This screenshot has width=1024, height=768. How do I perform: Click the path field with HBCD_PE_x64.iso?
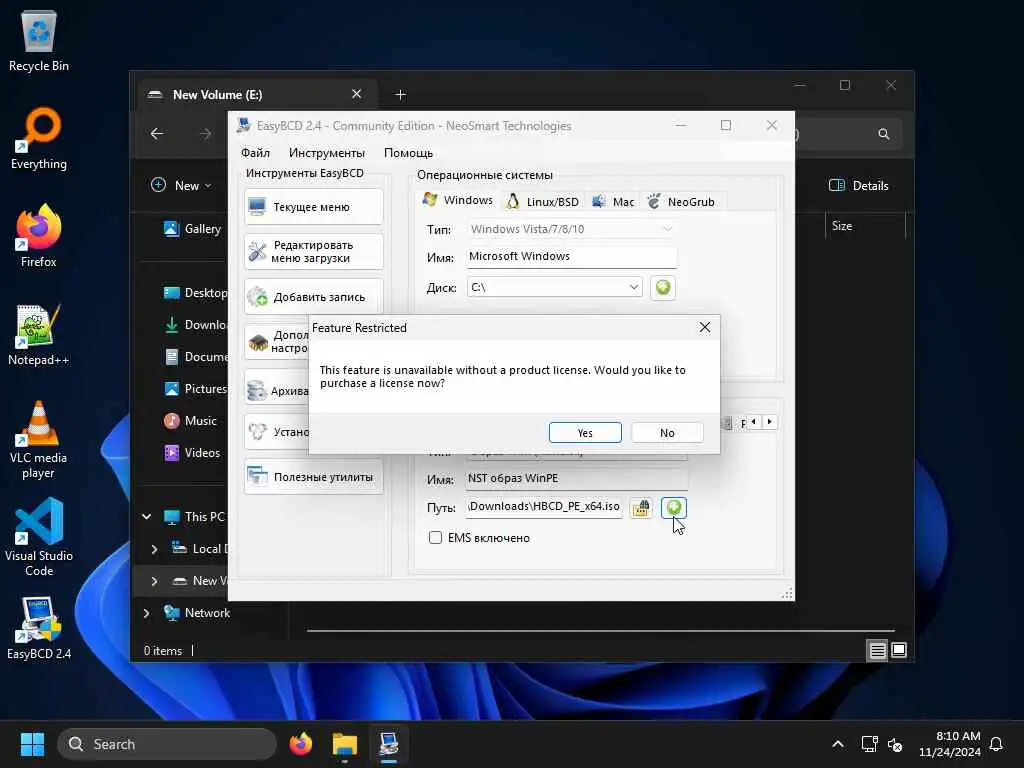pyautogui.click(x=544, y=506)
